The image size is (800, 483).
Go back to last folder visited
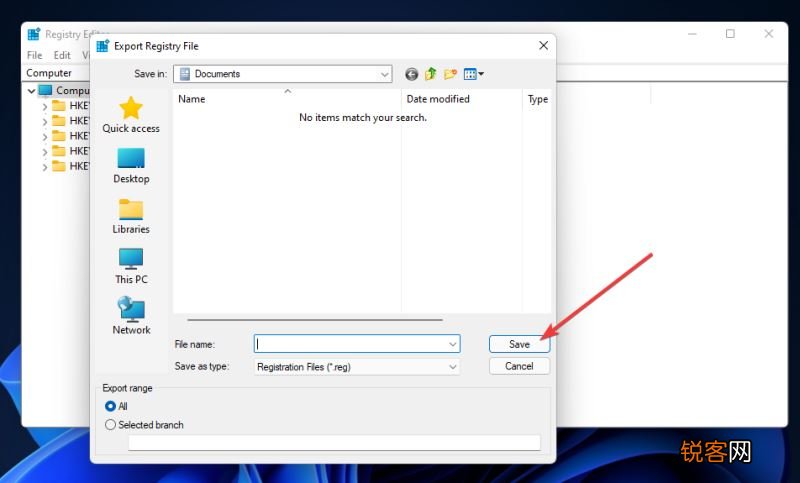[x=411, y=74]
